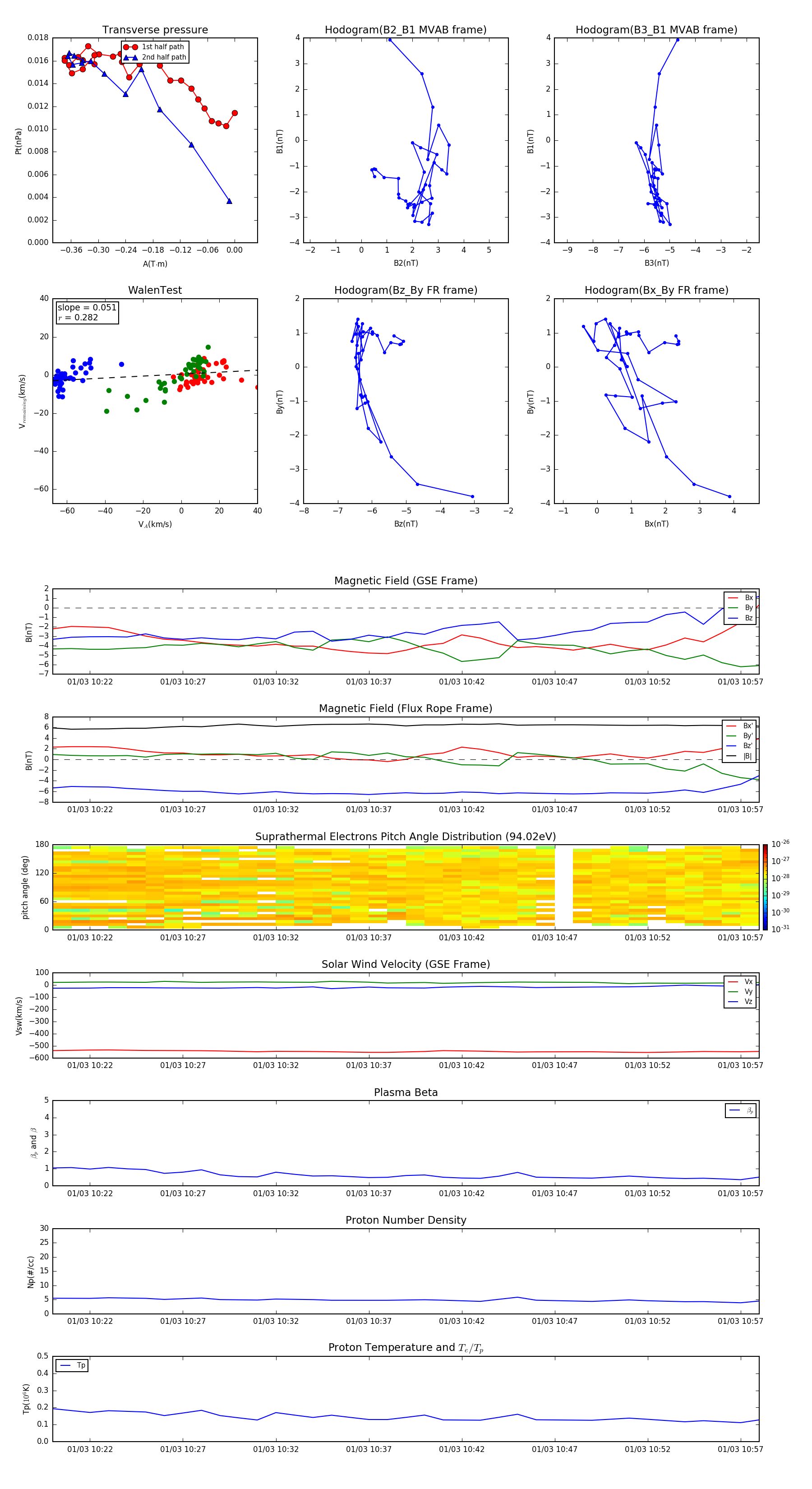Click the white data gap in pitch angle spectrogram

point(563,887)
